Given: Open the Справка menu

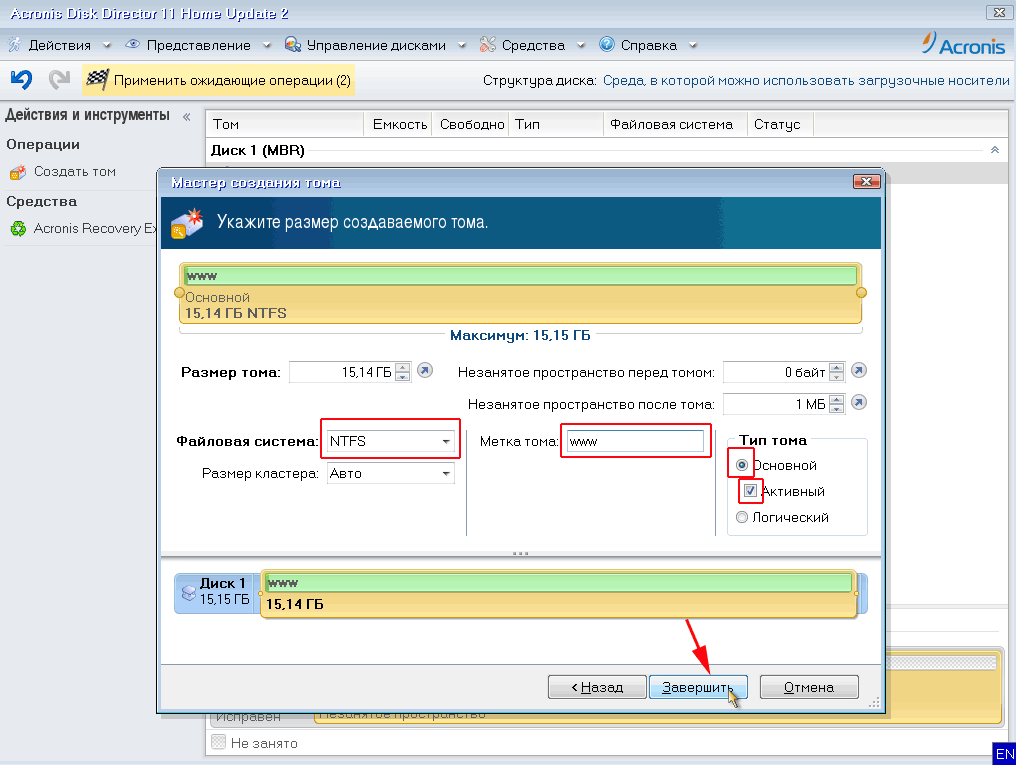Looking at the screenshot, I should pyautogui.click(x=649, y=45).
